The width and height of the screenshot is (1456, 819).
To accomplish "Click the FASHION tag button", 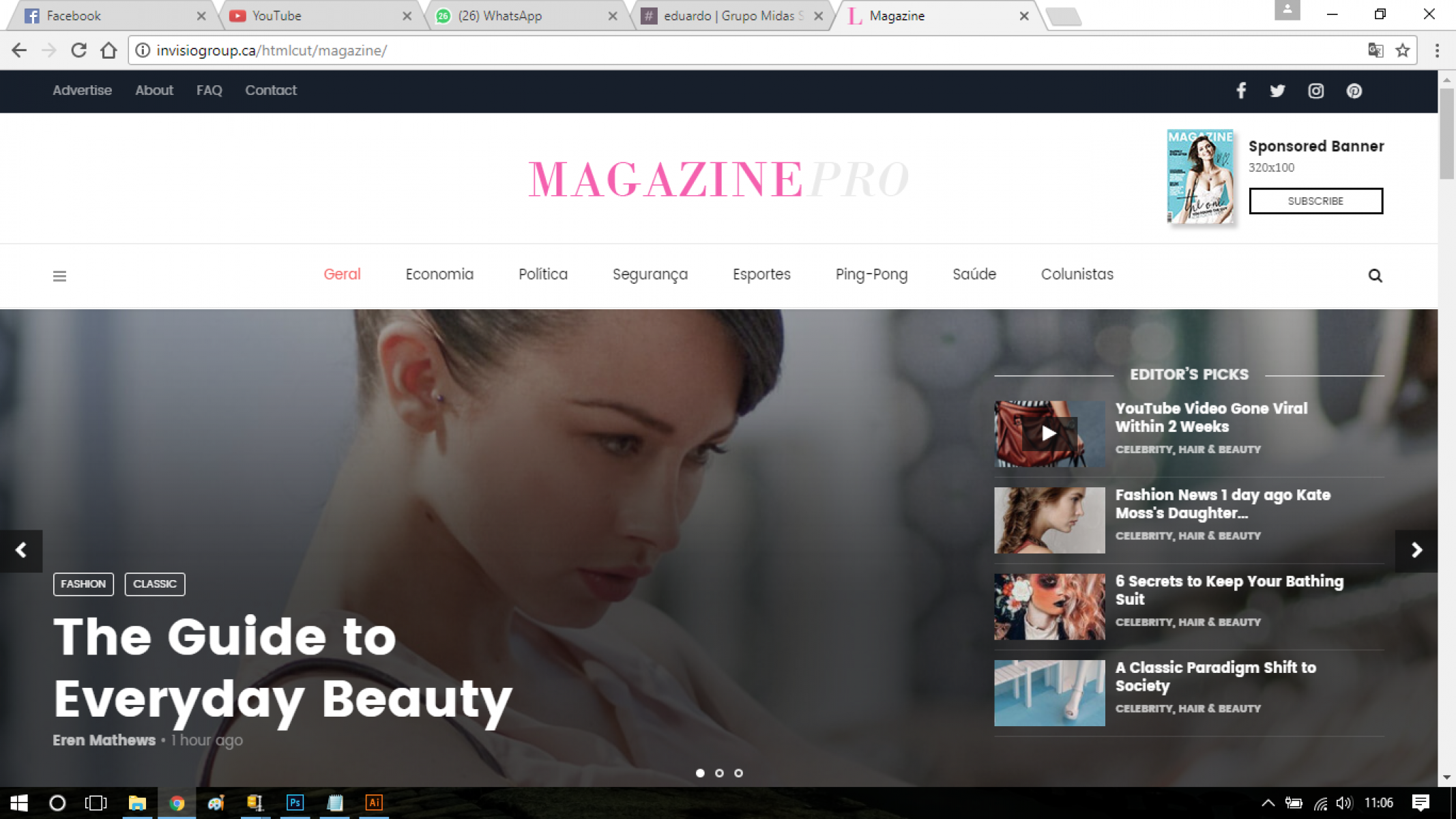I will tap(83, 584).
